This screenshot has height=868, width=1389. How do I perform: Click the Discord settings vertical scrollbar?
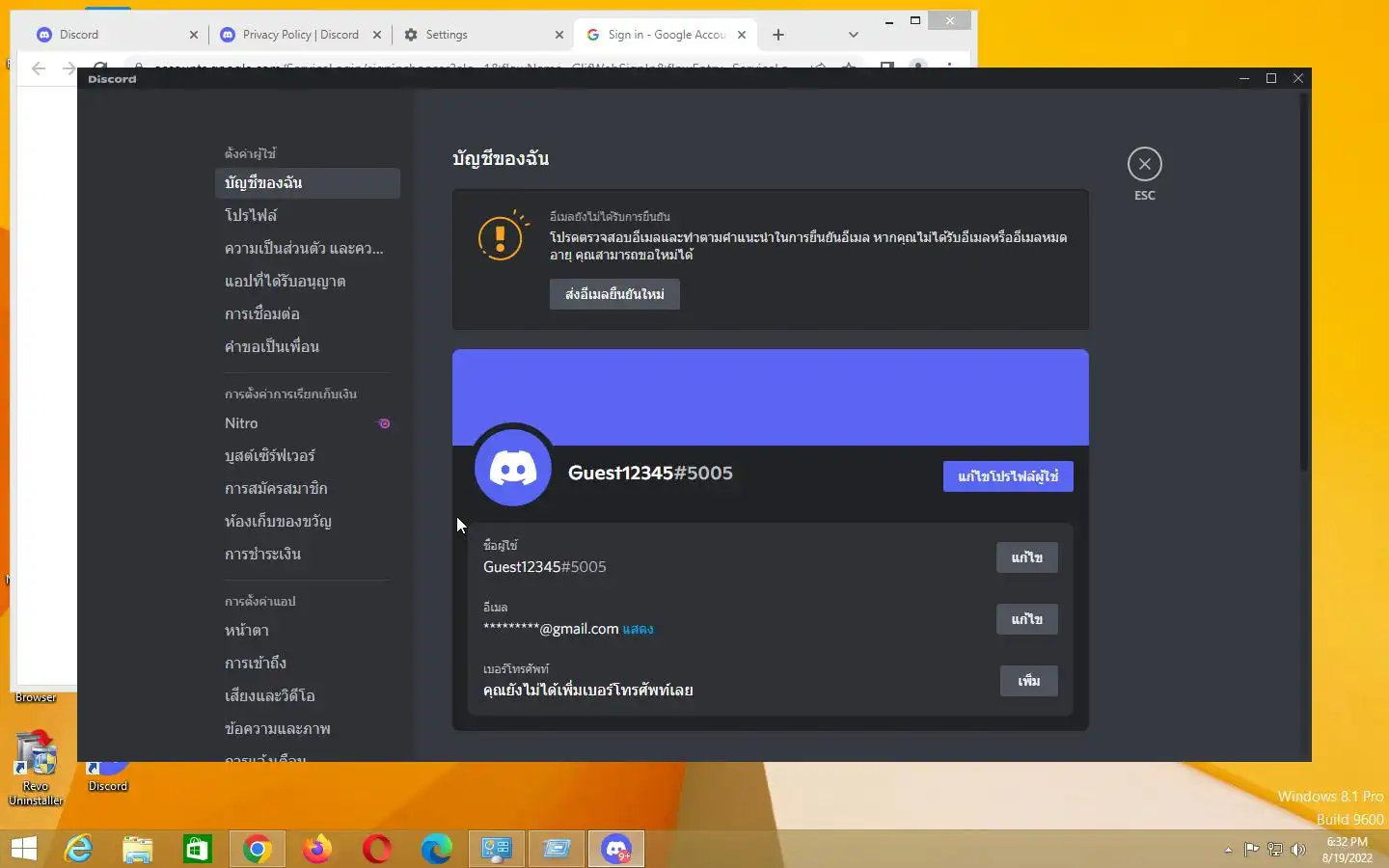pyautogui.click(x=1303, y=282)
